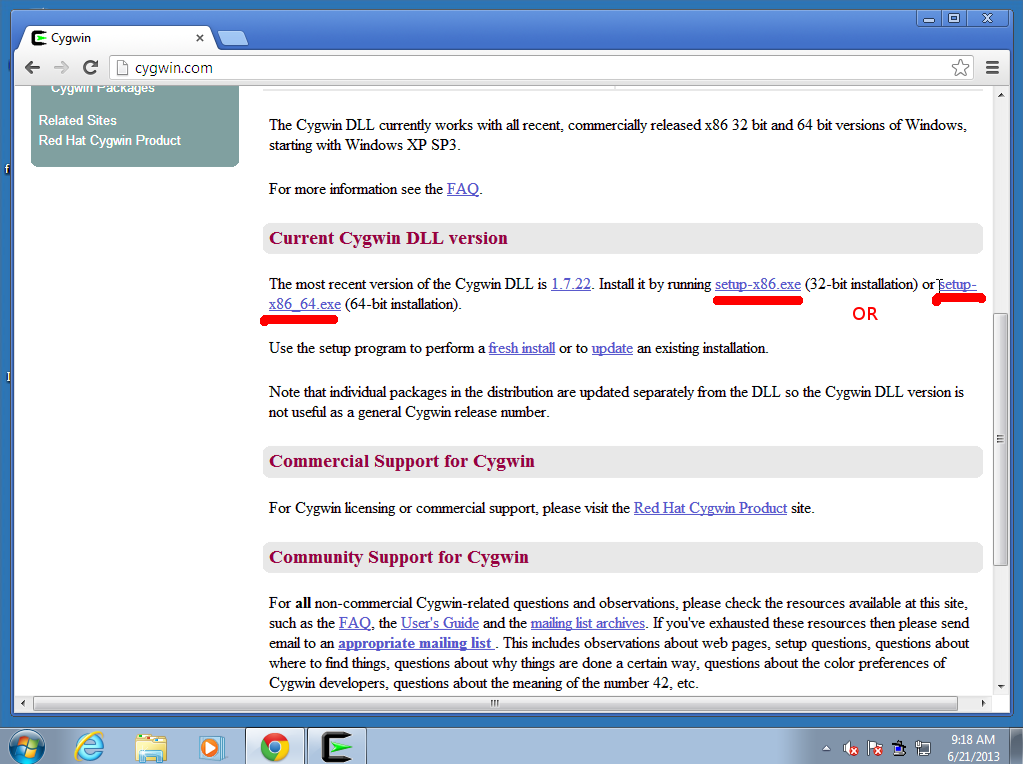Screen dimensions: 1023x764
Task: Open Red Hat Cygwin Product sidebar link
Action: tap(110, 140)
